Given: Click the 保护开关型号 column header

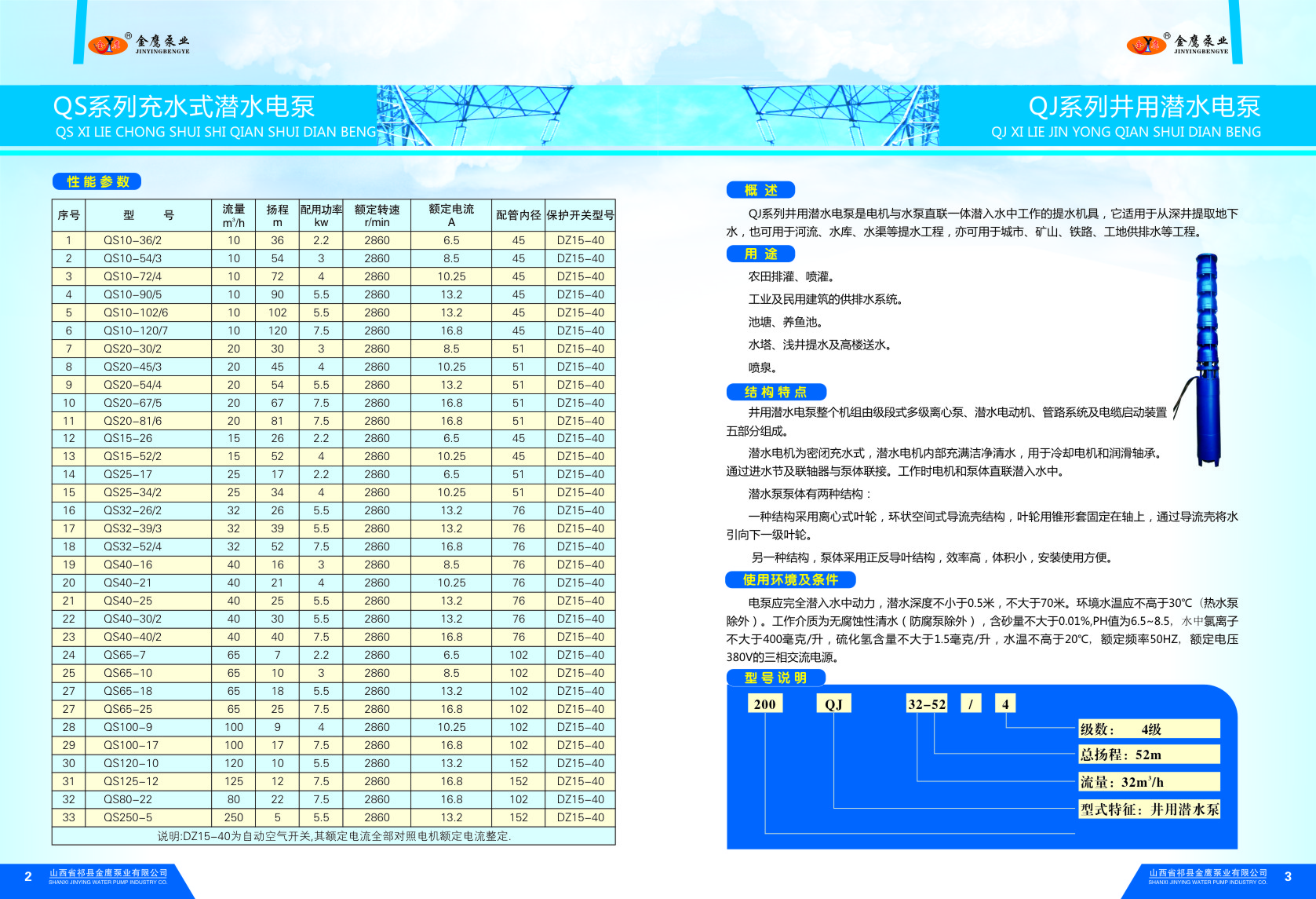Looking at the screenshot, I should click(x=581, y=215).
